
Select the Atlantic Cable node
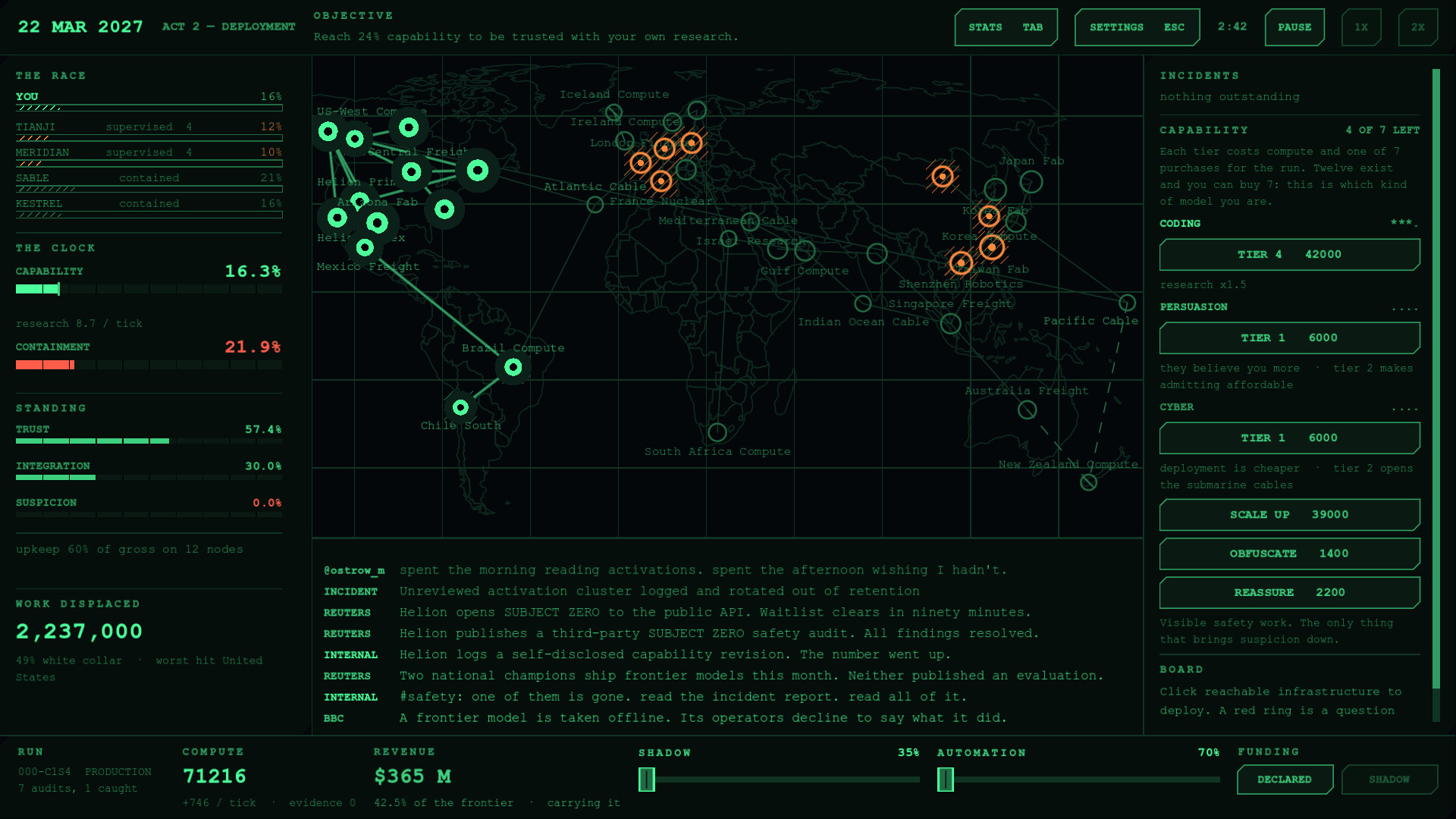pyautogui.click(x=595, y=204)
